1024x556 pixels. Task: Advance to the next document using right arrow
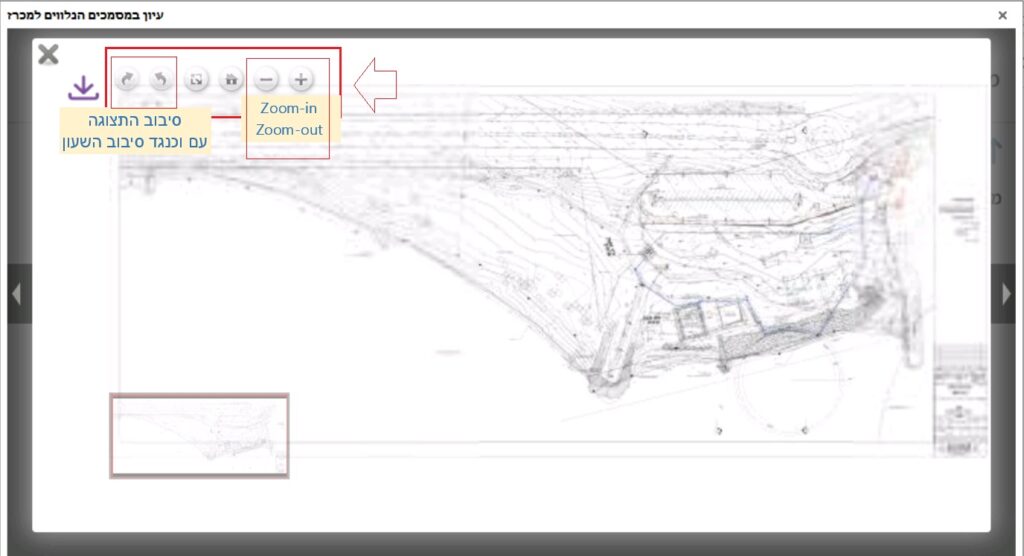(1007, 293)
